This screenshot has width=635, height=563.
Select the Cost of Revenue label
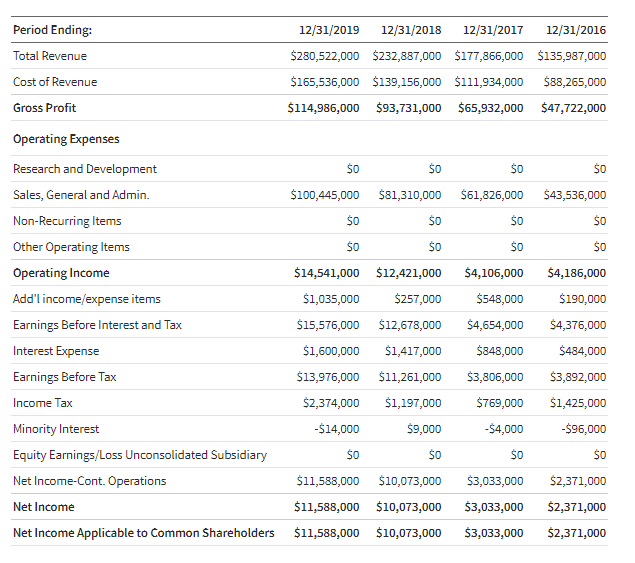click(55, 82)
